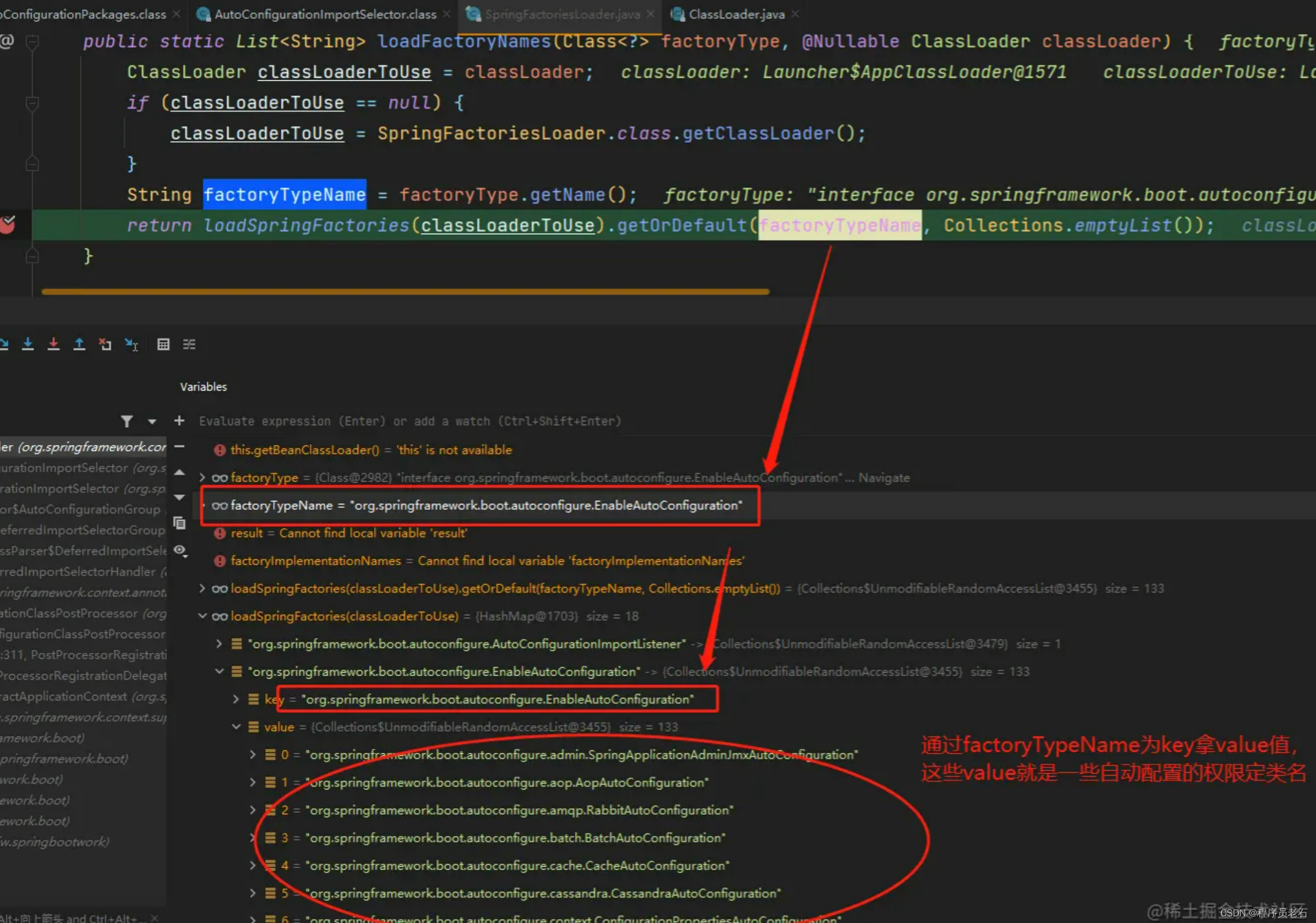
Task: Click the minus icon to remove watch
Action: point(179,447)
